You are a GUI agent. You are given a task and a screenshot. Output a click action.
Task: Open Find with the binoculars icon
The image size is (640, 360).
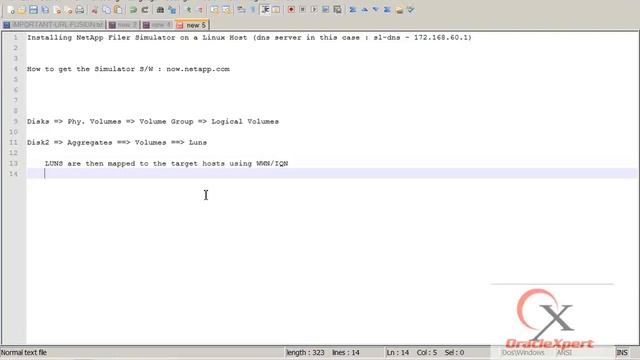click(x=160, y=10)
